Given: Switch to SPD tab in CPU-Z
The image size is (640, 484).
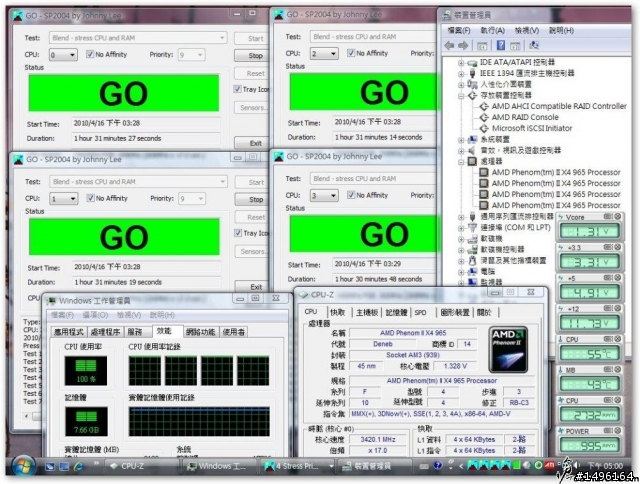Looking at the screenshot, I should [x=420, y=313].
